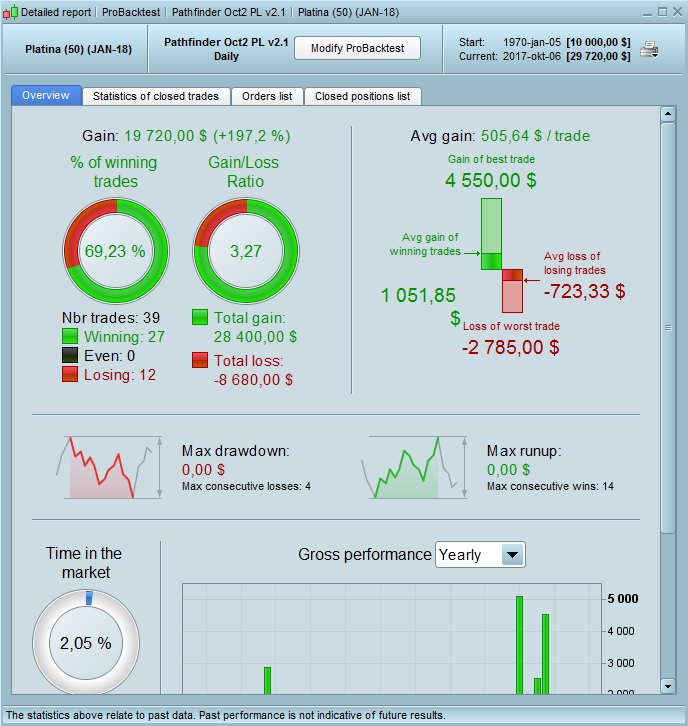
Task: Click the Gain/Loss Ratio donut chart
Action: click(x=246, y=251)
